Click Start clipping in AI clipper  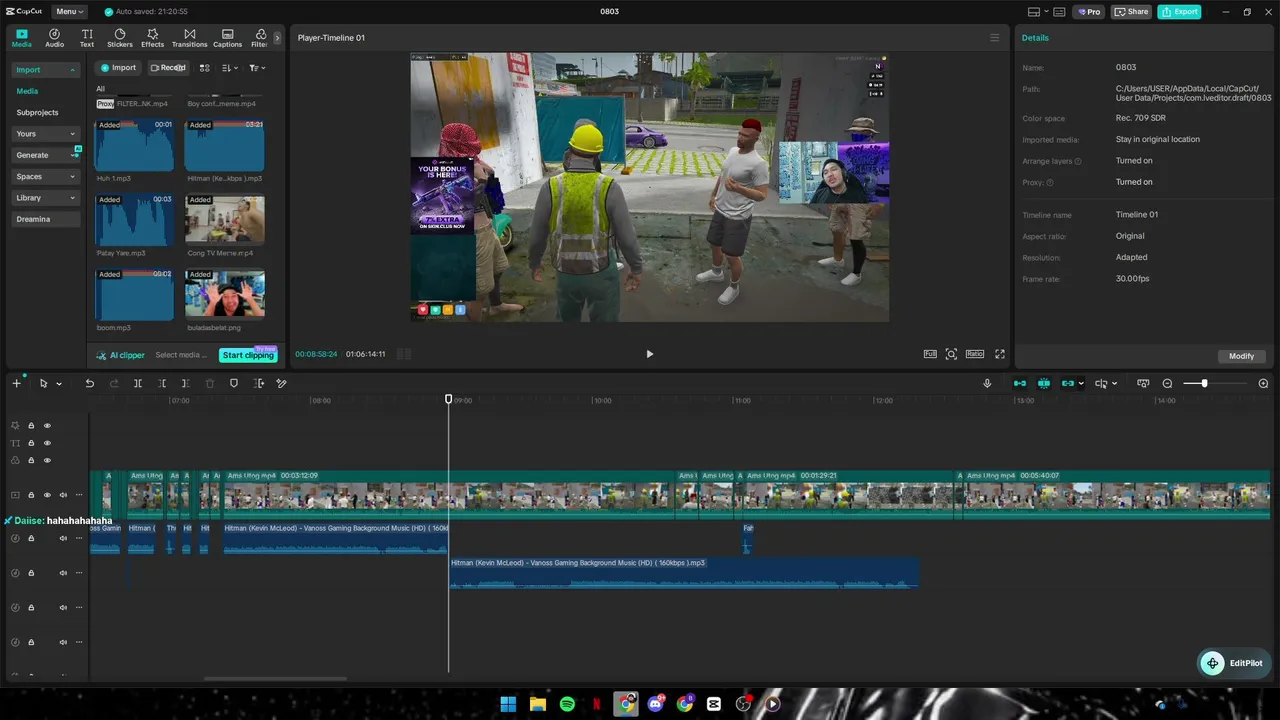(248, 355)
